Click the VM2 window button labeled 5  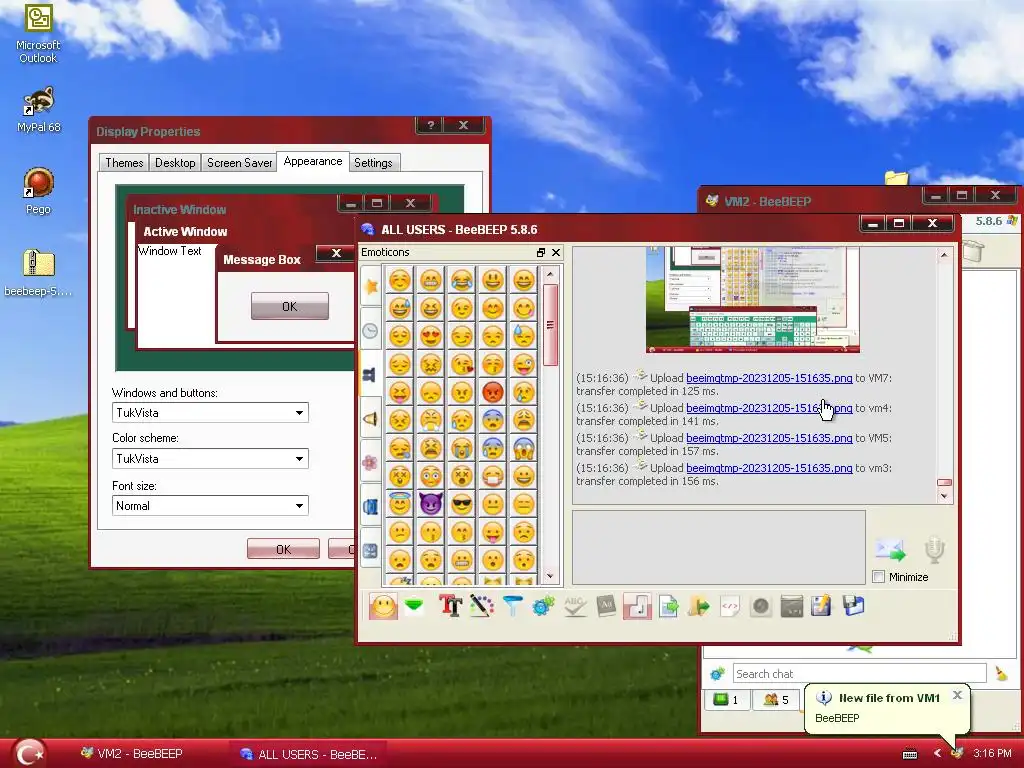[776, 700]
